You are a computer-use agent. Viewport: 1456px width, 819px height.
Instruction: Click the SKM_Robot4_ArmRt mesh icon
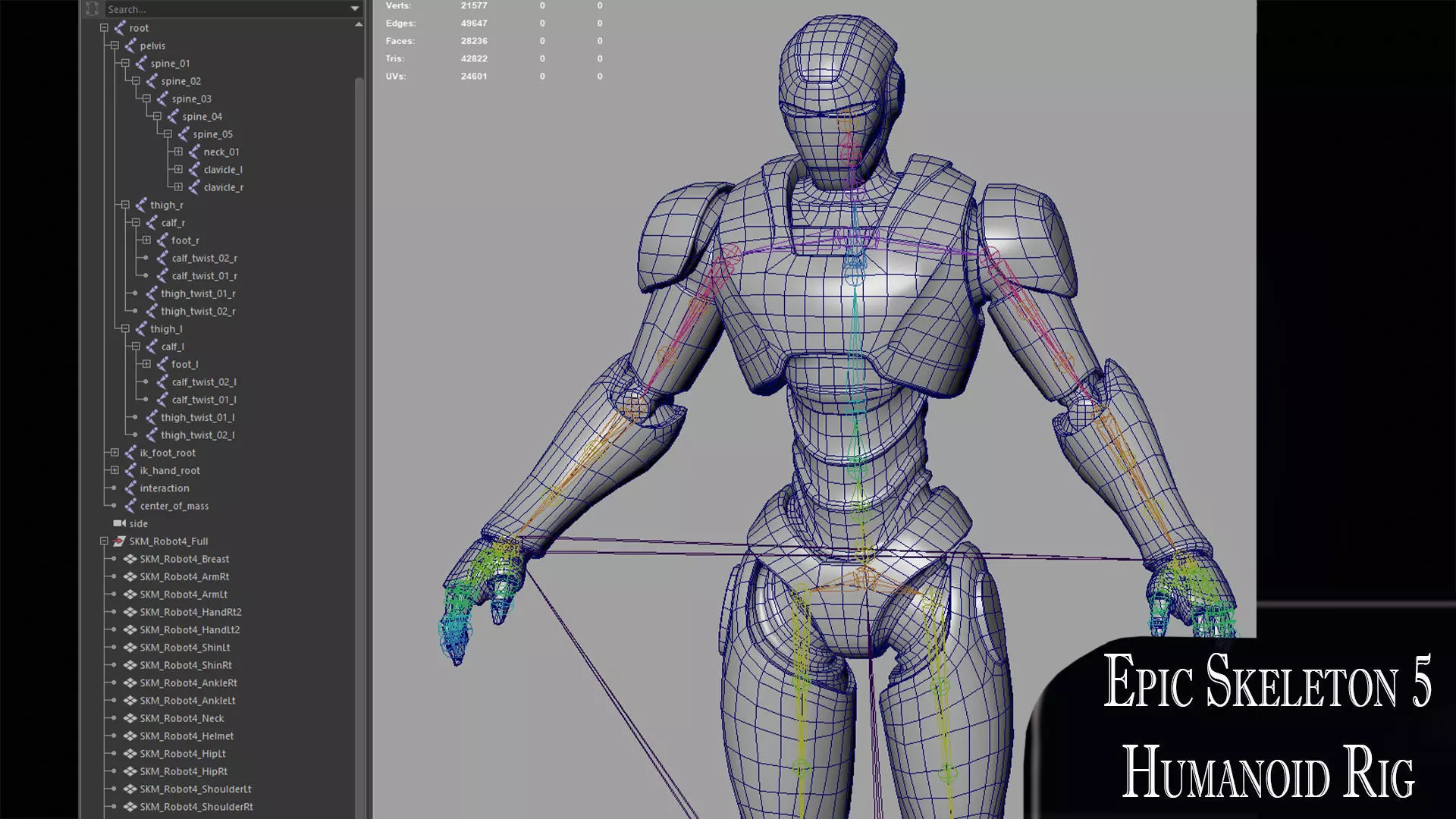(x=130, y=576)
